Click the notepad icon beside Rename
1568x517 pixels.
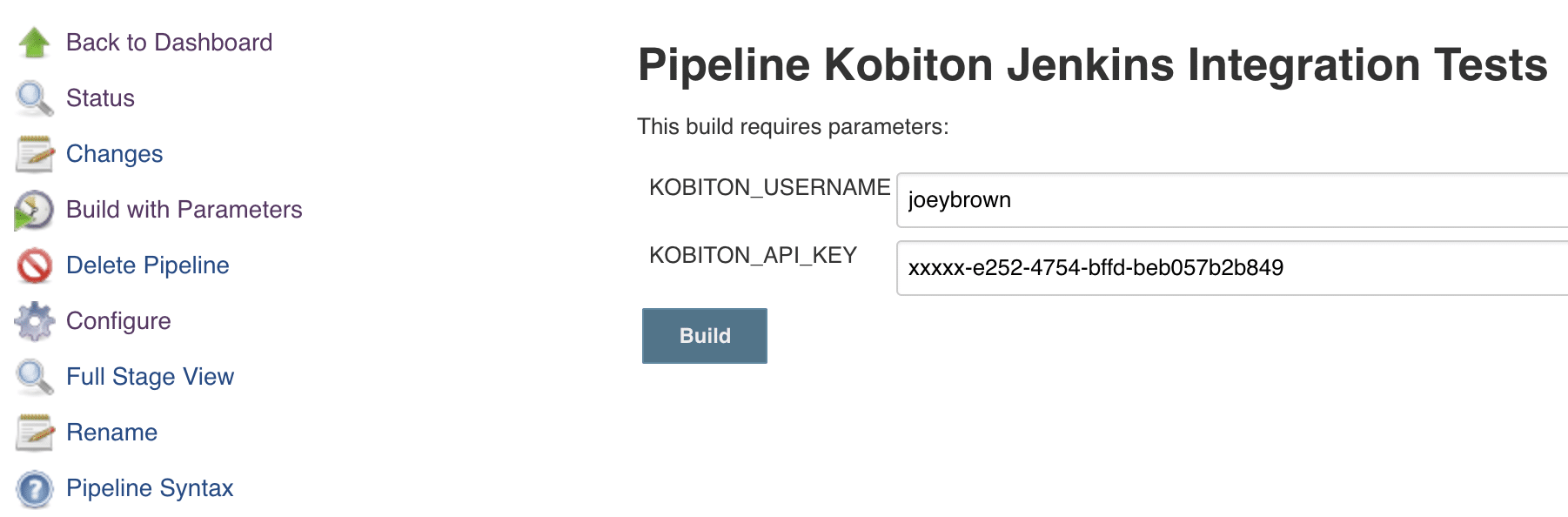35,433
